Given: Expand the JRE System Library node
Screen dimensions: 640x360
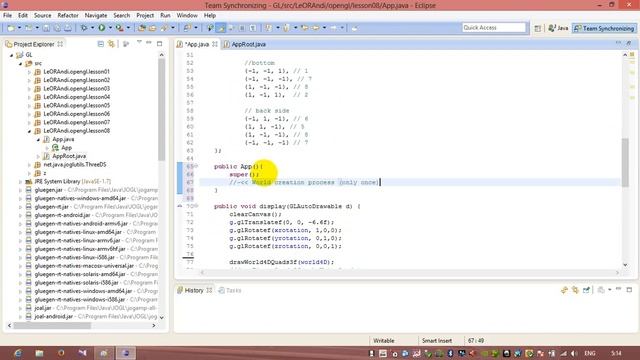Looking at the screenshot, I should pos(20,182).
